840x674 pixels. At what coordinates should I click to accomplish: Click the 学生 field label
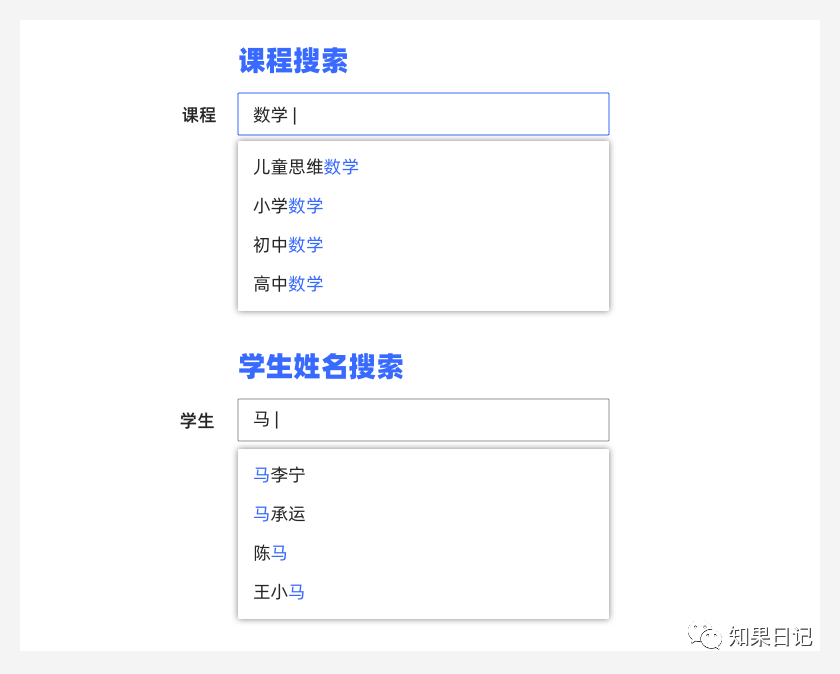(x=197, y=421)
